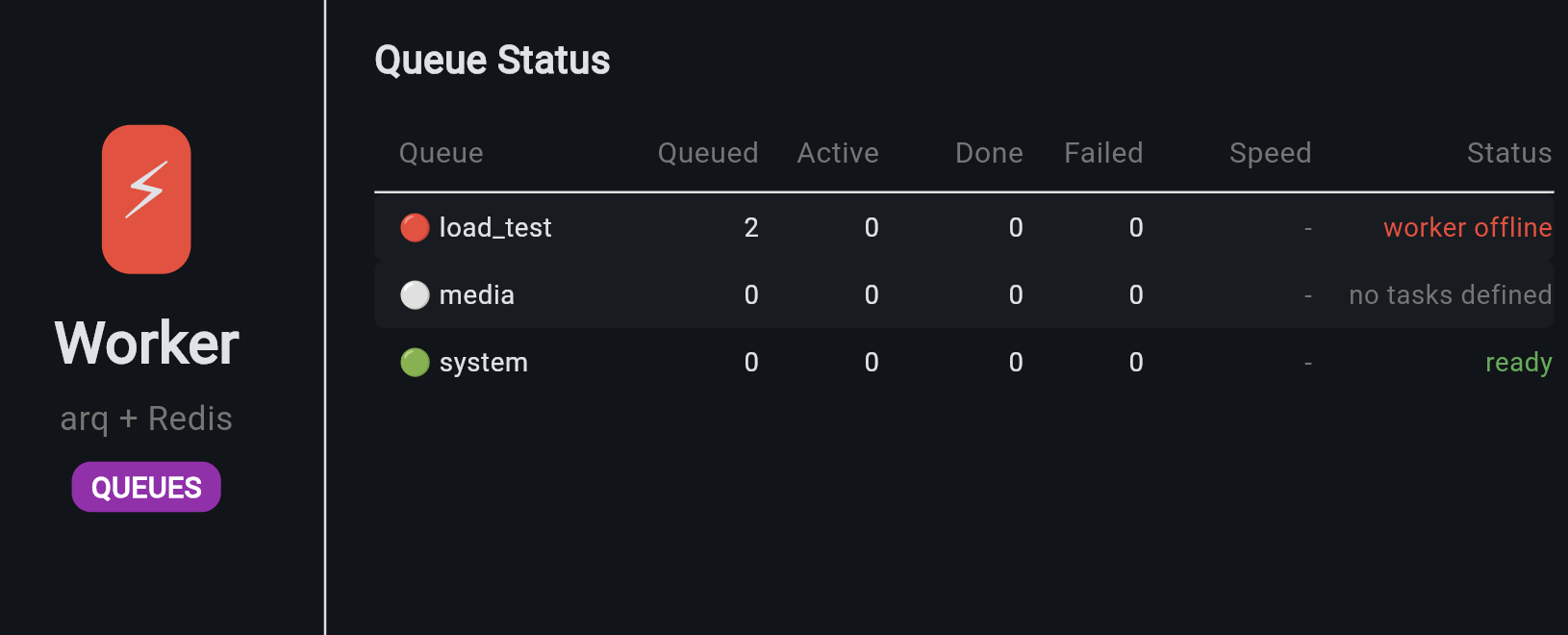Open the load_test queue row
Image resolution: width=1568 pixels, height=635 pixels.
(495, 228)
